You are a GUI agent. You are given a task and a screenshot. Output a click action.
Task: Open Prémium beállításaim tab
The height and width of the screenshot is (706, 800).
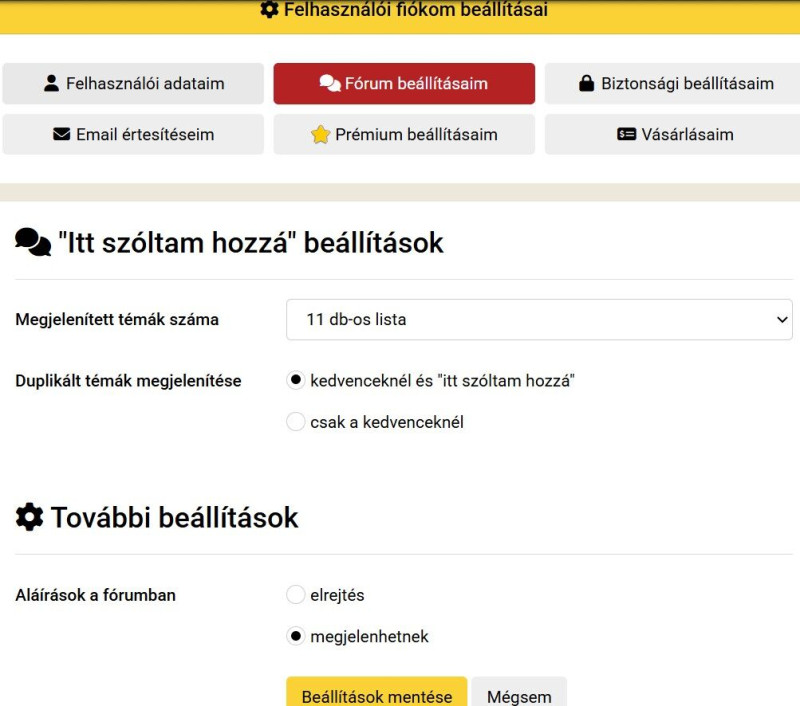[404, 134]
